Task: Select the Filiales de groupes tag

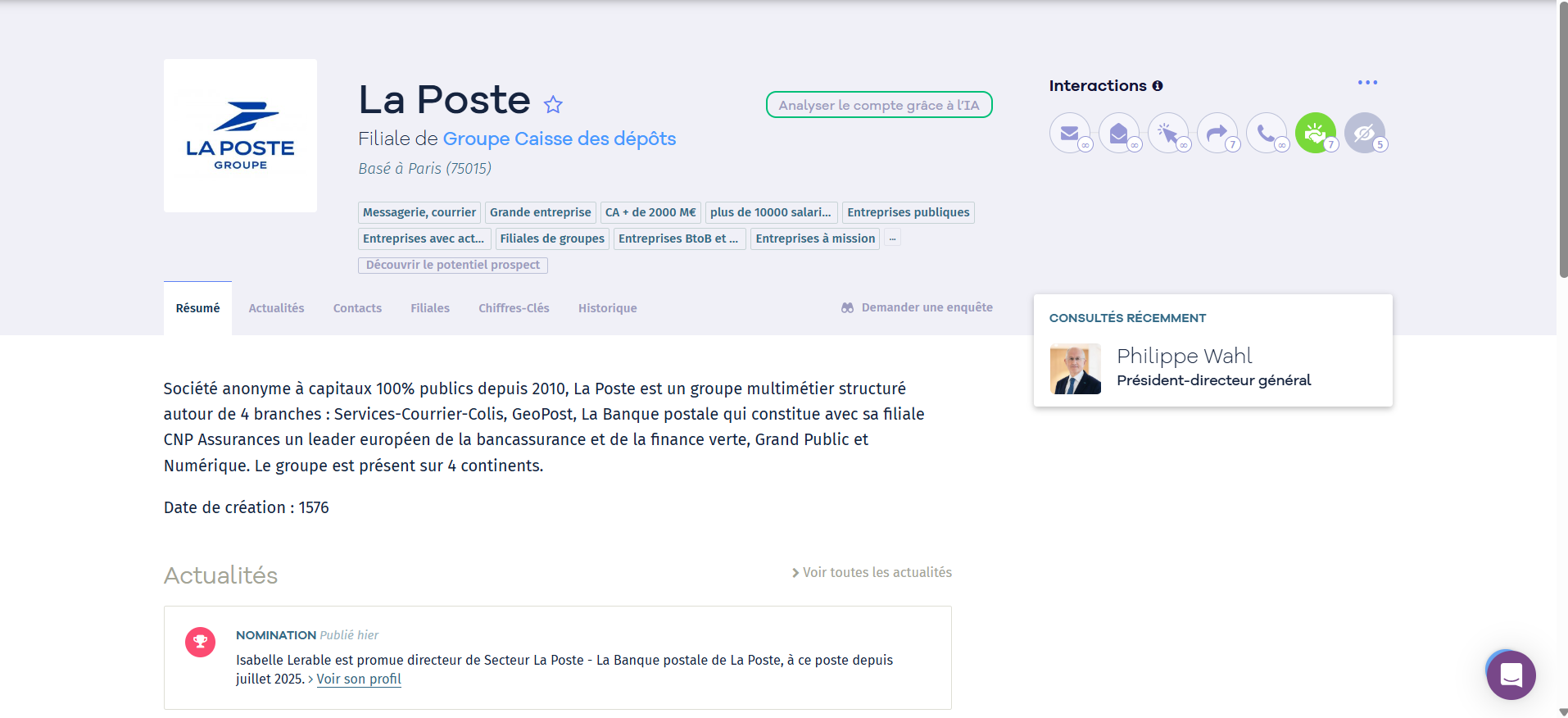Action: pos(552,239)
